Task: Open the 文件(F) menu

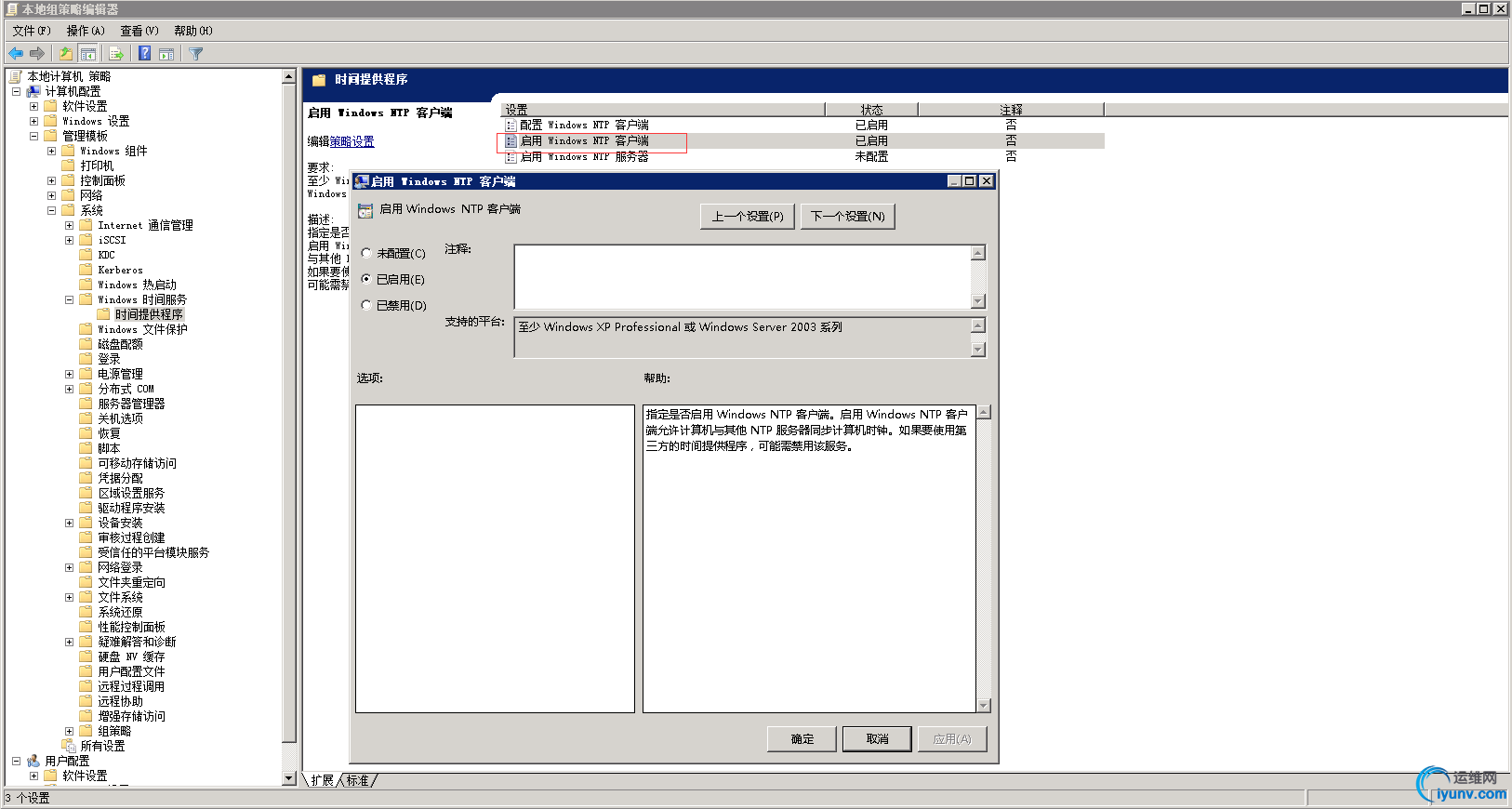Action: [32, 31]
